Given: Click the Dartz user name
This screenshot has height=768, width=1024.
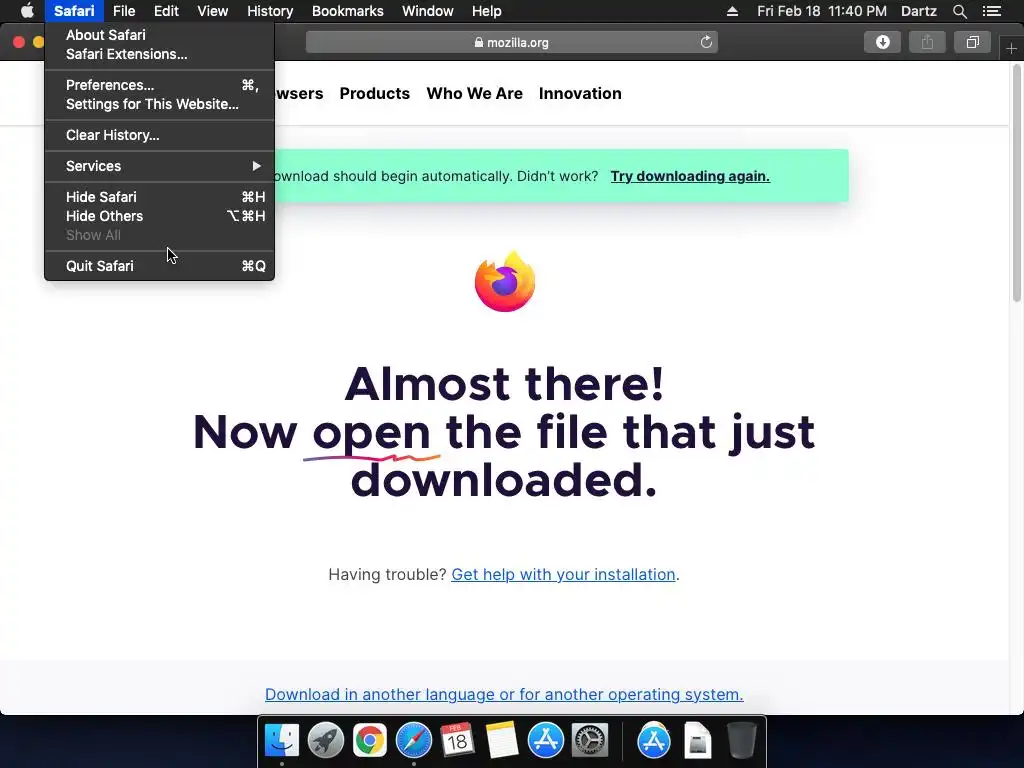Looking at the screenshot, I should 918,11.
